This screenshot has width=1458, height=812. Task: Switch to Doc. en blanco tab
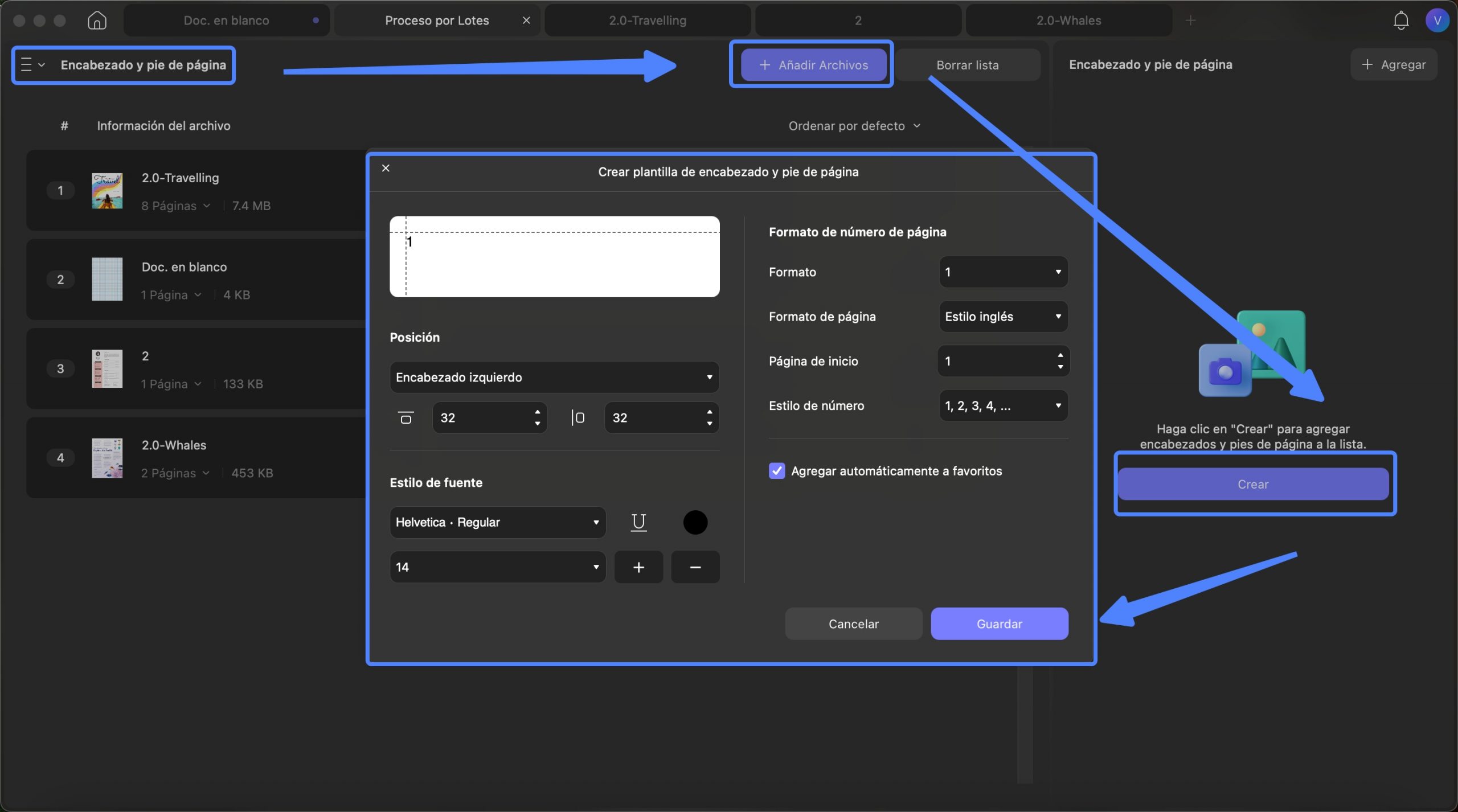click(x=226, y=20)
